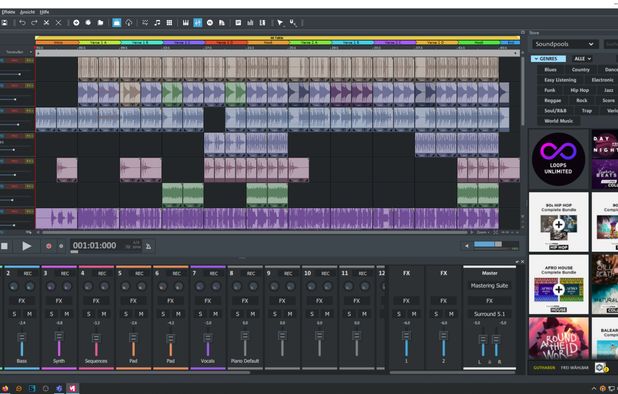Arm REC on mixer channel 4

[102, 273]
